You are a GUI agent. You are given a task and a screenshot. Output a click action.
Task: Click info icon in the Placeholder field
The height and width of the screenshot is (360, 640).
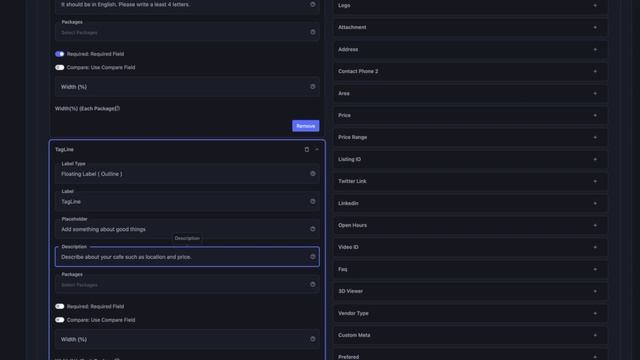pos(313,229)
